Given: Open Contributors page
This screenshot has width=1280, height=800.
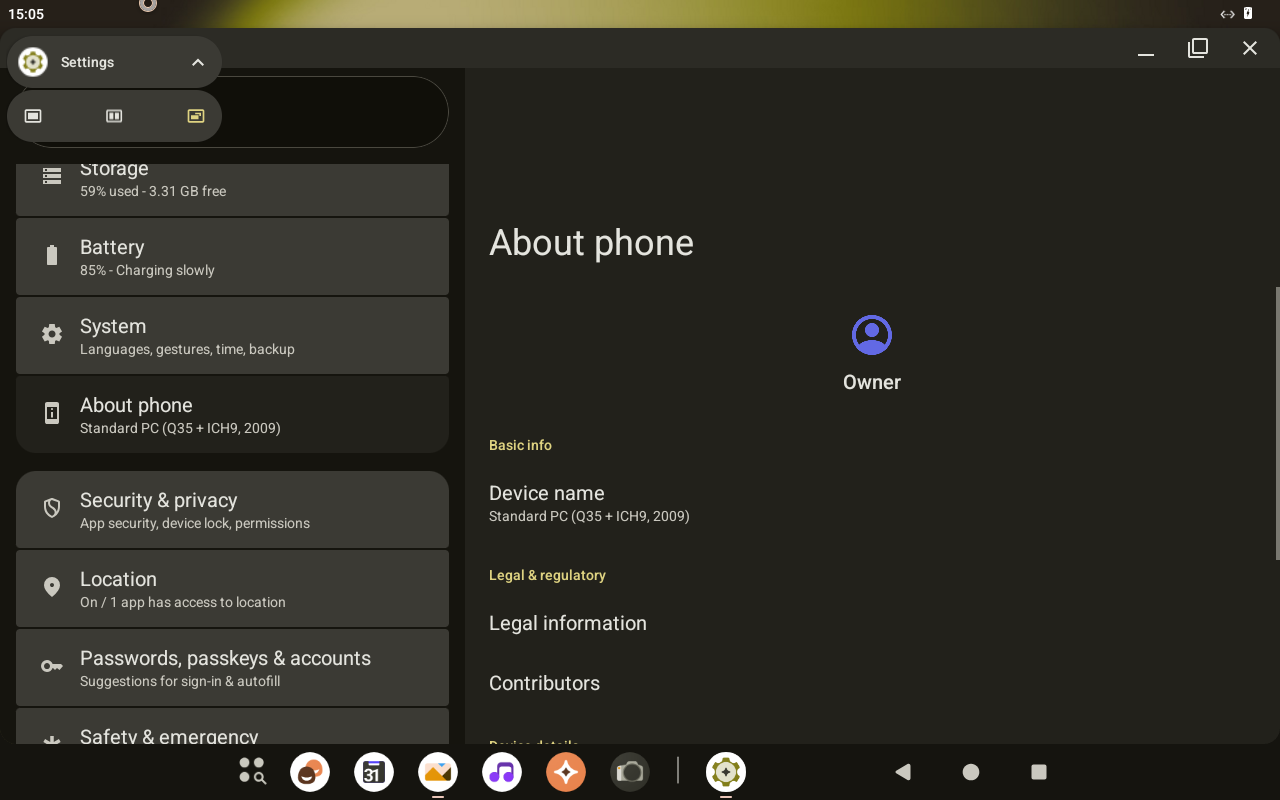Looking at the screenshot, I should 544,683.
